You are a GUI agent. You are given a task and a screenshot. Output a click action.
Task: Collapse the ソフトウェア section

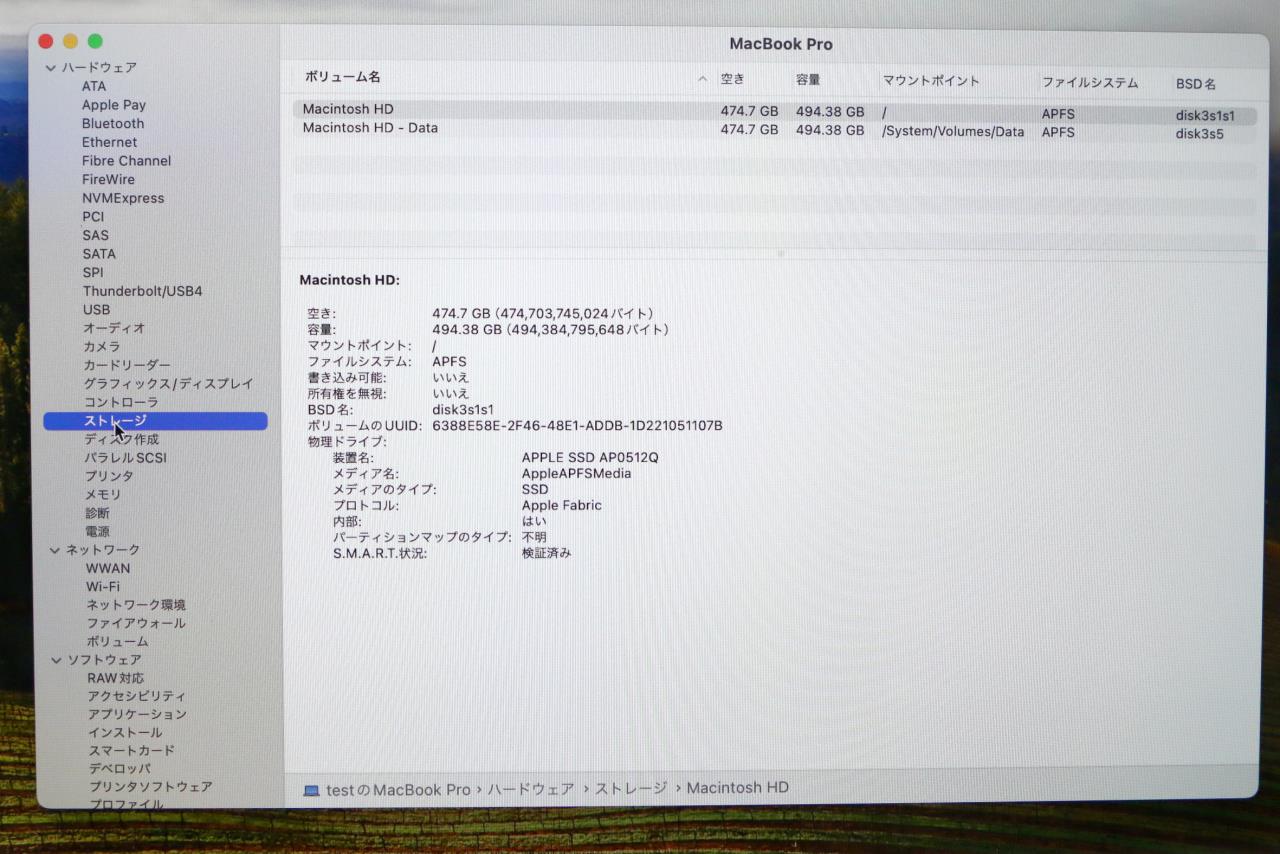tap(56, 660)
